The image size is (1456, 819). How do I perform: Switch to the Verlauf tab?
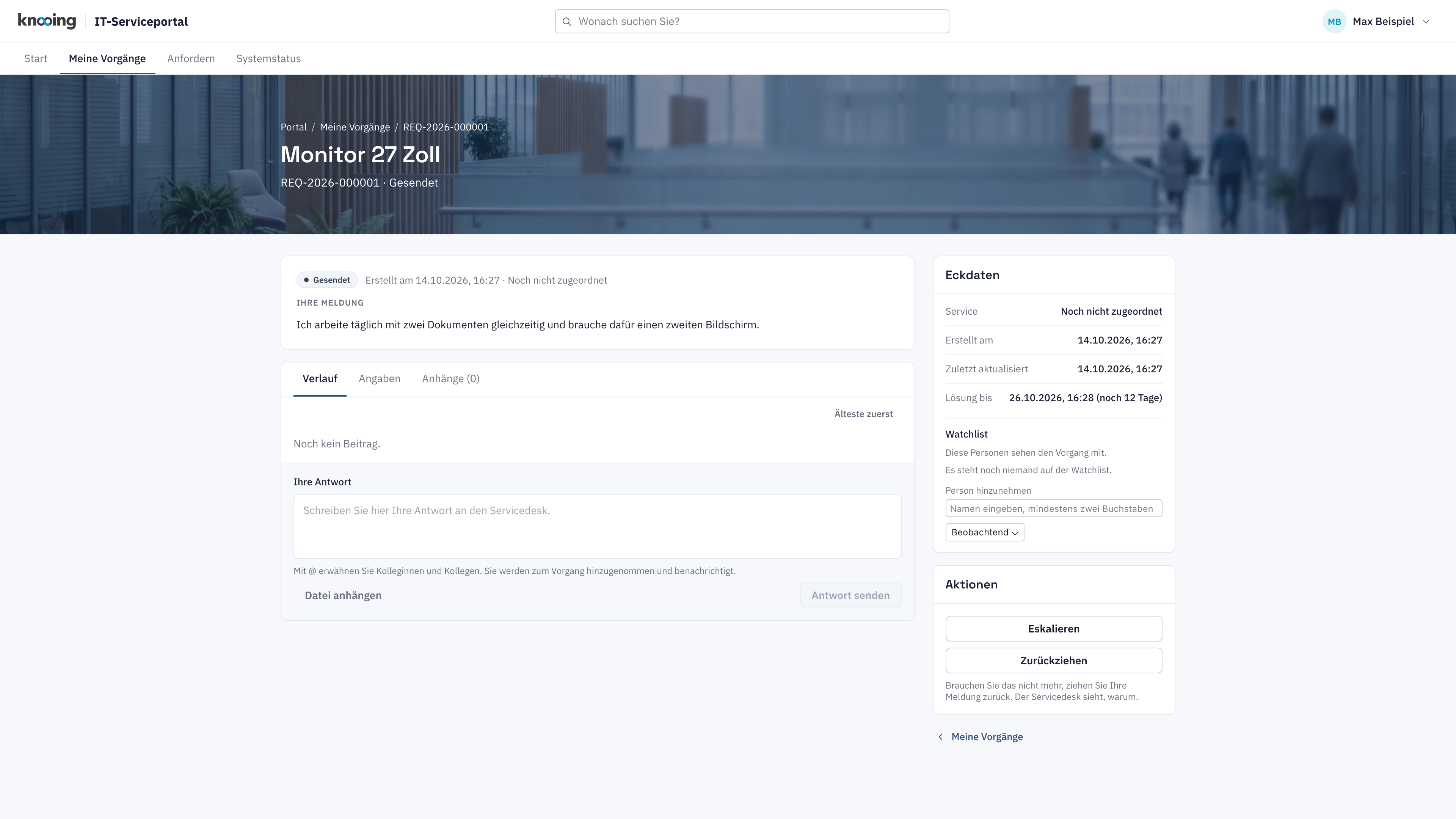coord(320,379)
